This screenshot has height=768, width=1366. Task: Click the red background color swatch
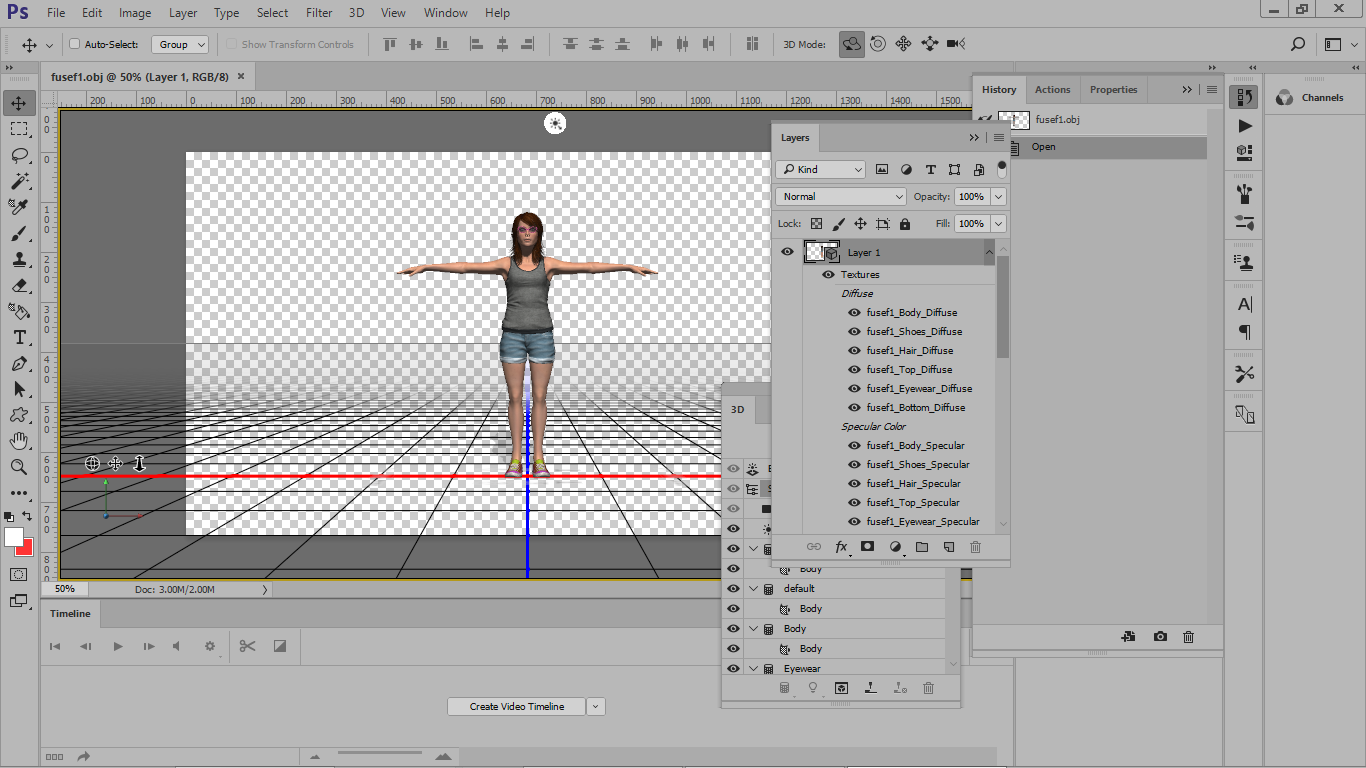(x=27, y=548)
